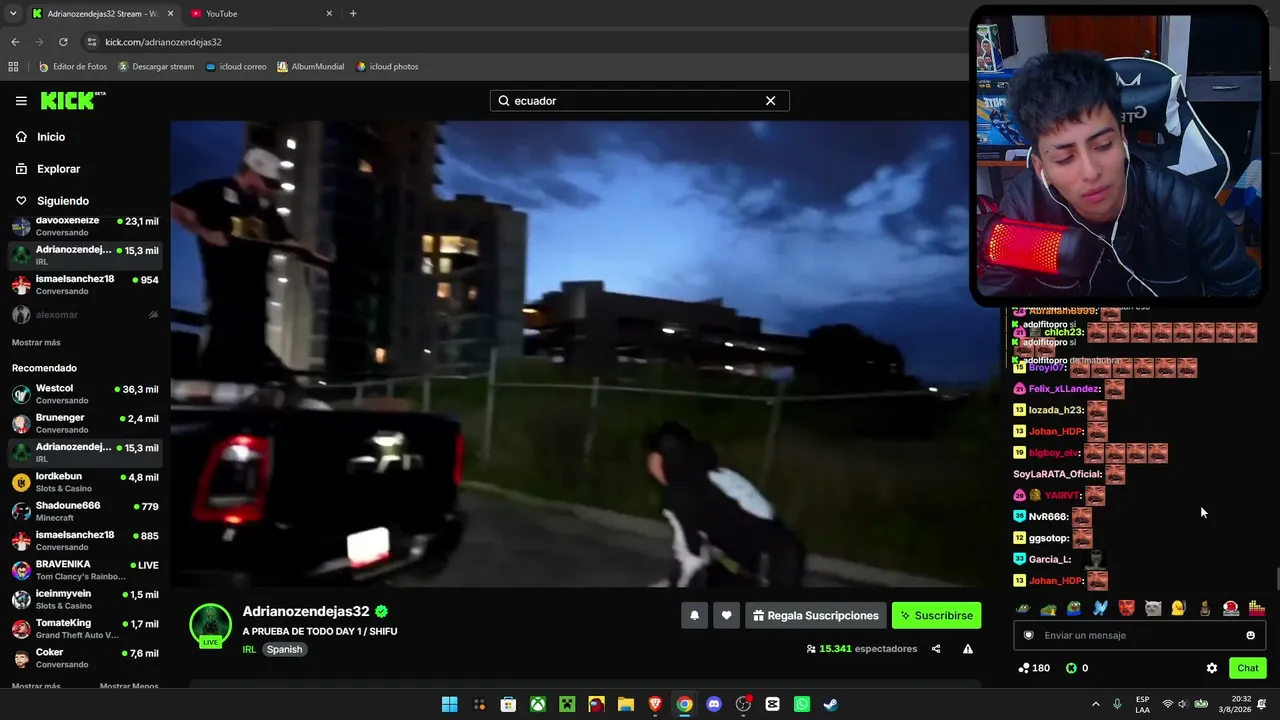Image resolution: width=1280 pixels, height=720 pixels.
Task: Expand following list with 'Mostrar más'
Action: pyautogui.click(x=36, y=343)
